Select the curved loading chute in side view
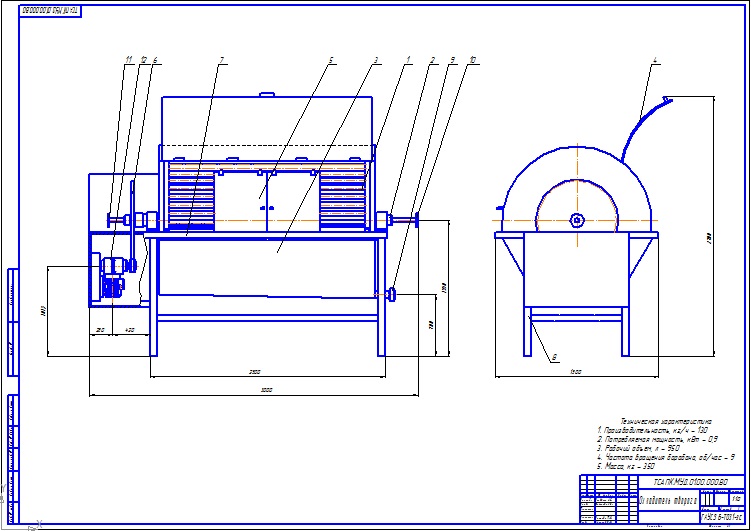Viewport: 751px width, 531px height. (x=646, y=129)
